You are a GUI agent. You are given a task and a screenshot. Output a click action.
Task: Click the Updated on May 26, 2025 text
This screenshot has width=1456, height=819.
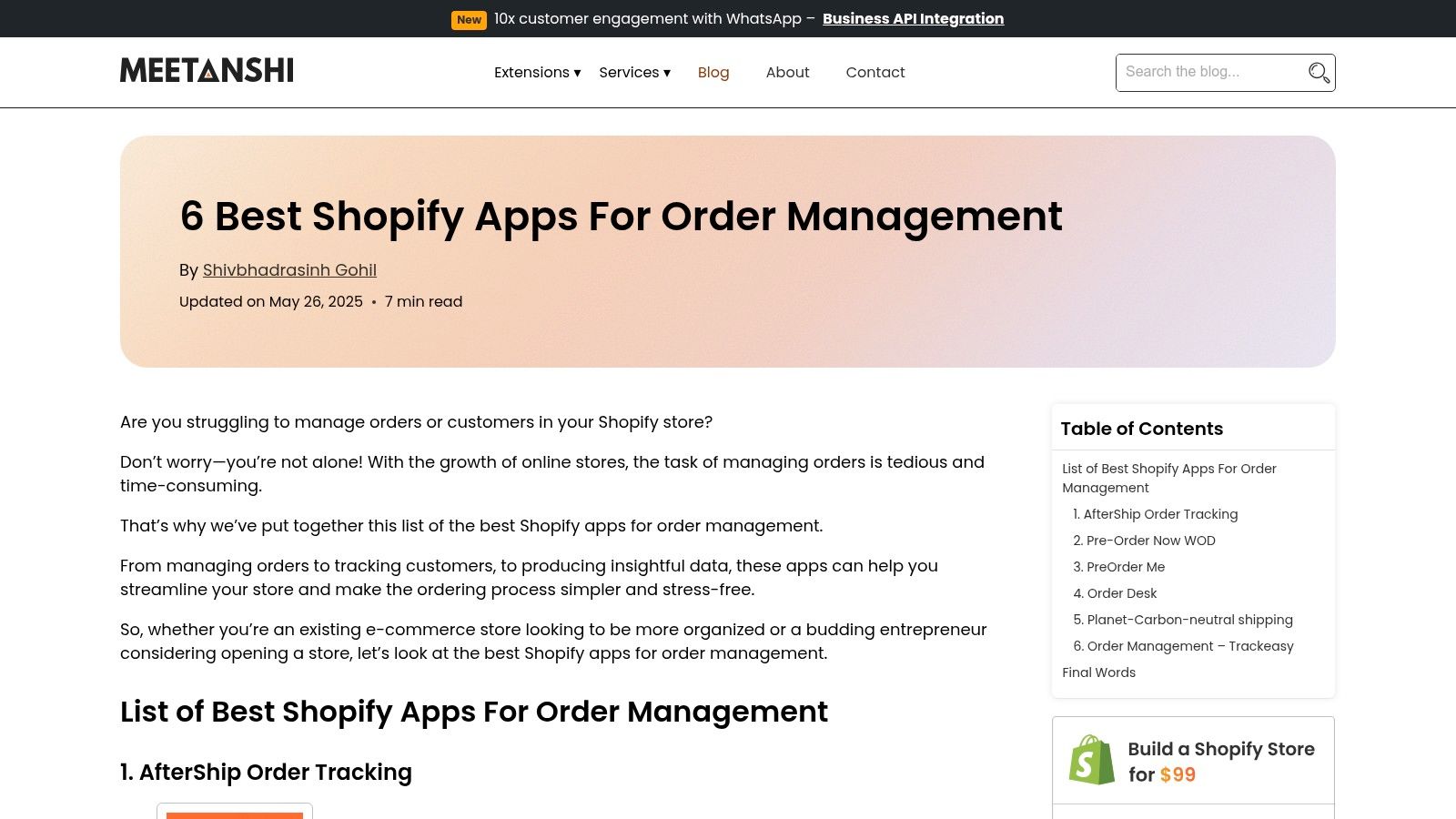coord(271,302)
